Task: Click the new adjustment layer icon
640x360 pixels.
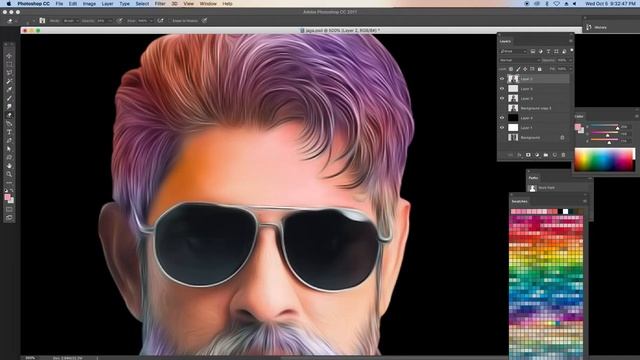Action: (537, 155)
